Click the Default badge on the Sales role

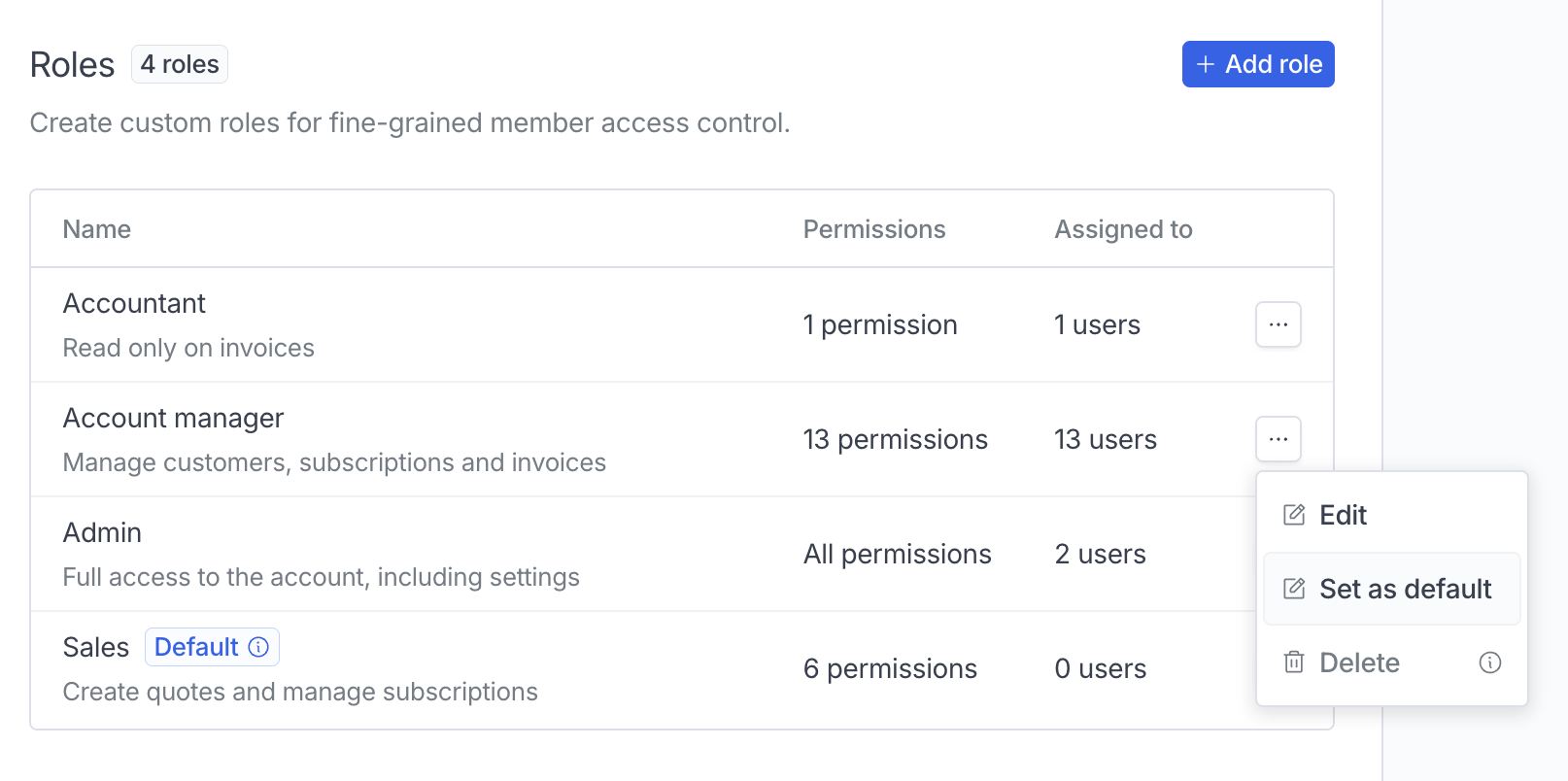coord(197,647)
